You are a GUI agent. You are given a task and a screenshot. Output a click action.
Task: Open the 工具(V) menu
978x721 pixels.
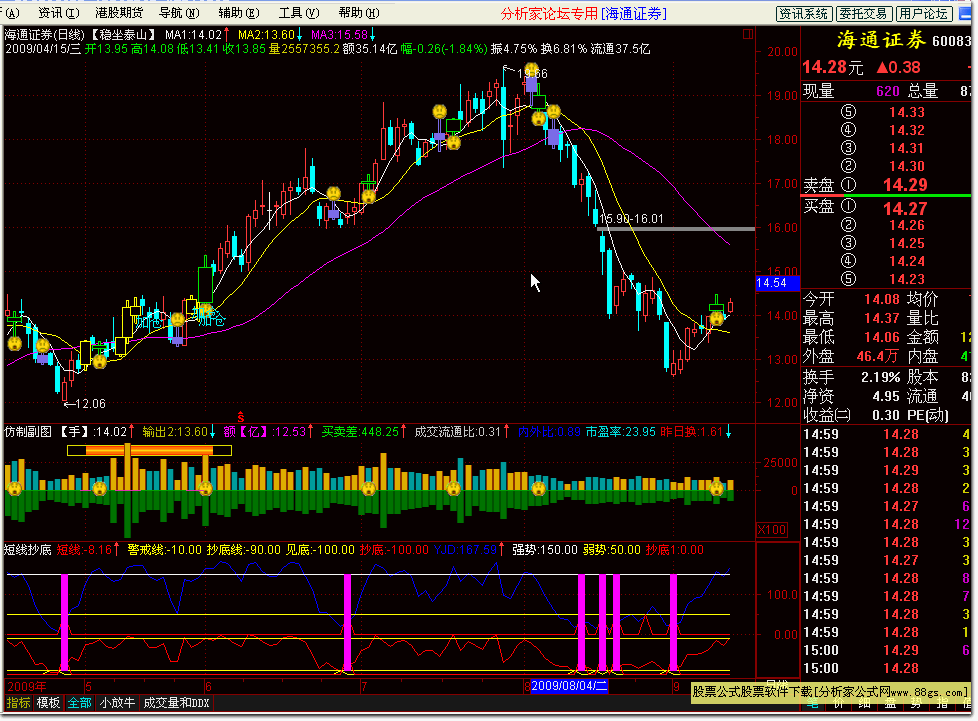tap(299, 12)
